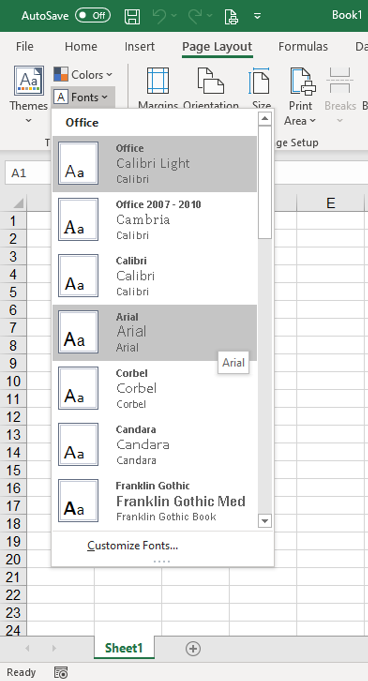Click the Undo arrow icon
Screen dimensions: 368x681
159,16
